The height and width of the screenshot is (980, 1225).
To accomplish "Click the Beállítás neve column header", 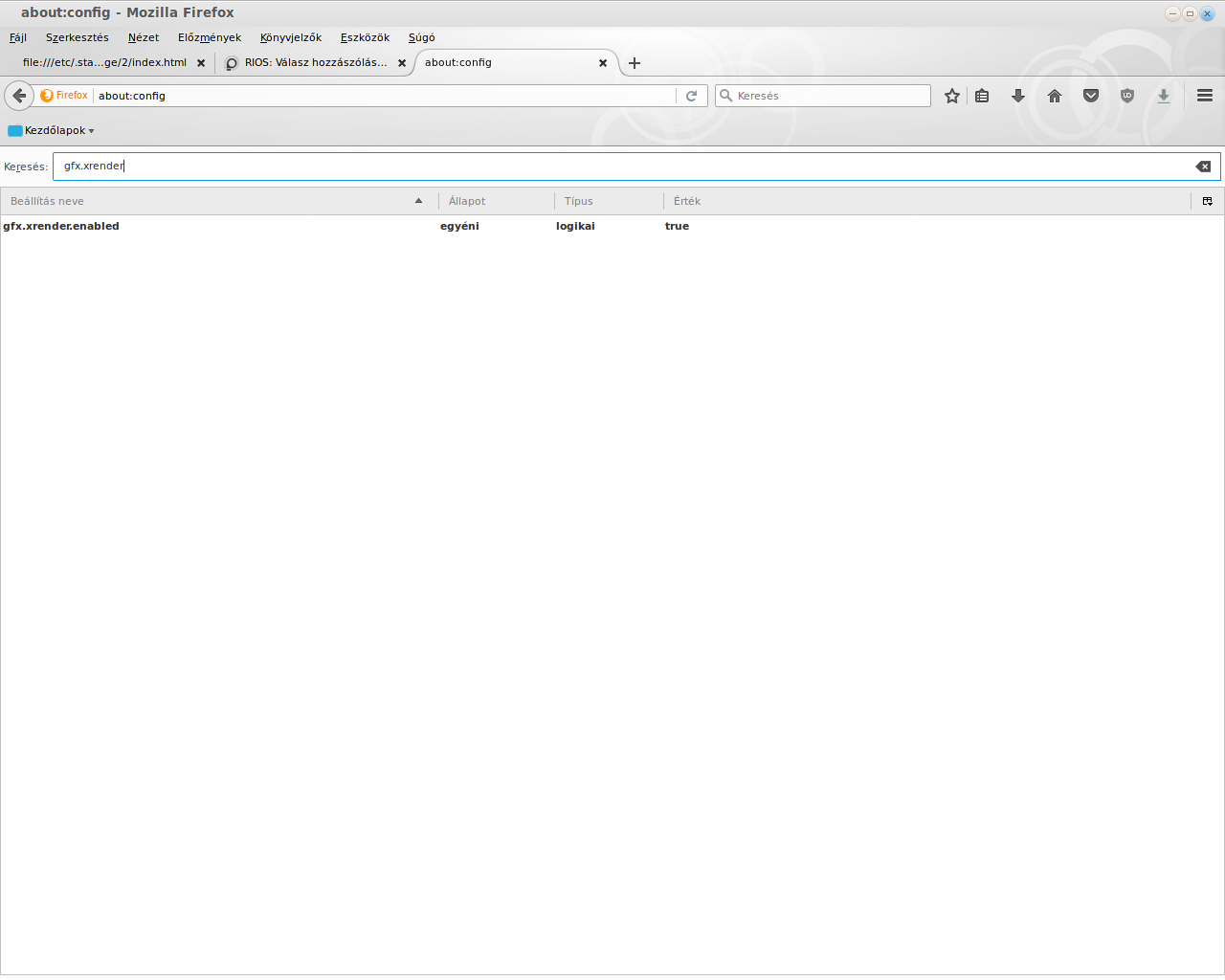I will pyautogui.click(x=219, y=201).
